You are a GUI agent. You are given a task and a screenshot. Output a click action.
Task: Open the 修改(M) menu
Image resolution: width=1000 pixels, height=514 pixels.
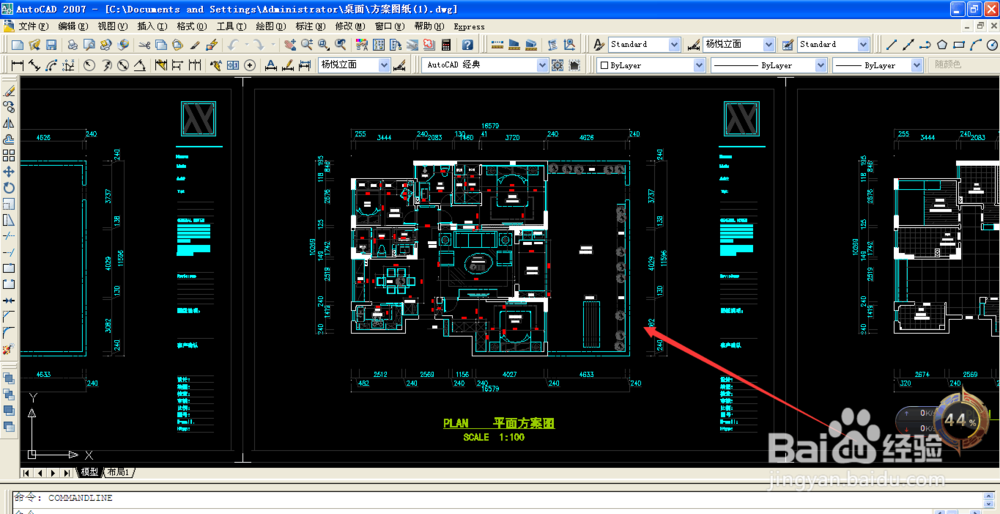[349, 27]
